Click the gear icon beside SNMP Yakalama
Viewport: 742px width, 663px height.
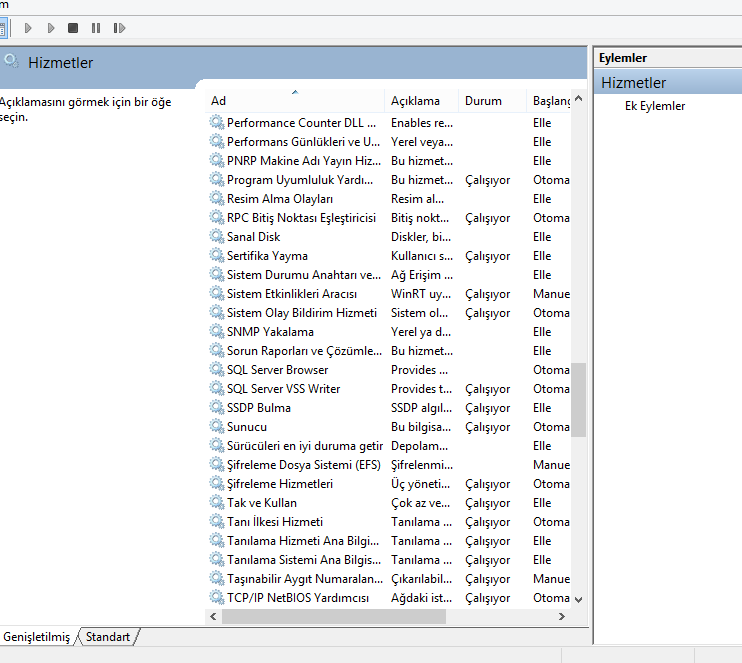point(217,332)
